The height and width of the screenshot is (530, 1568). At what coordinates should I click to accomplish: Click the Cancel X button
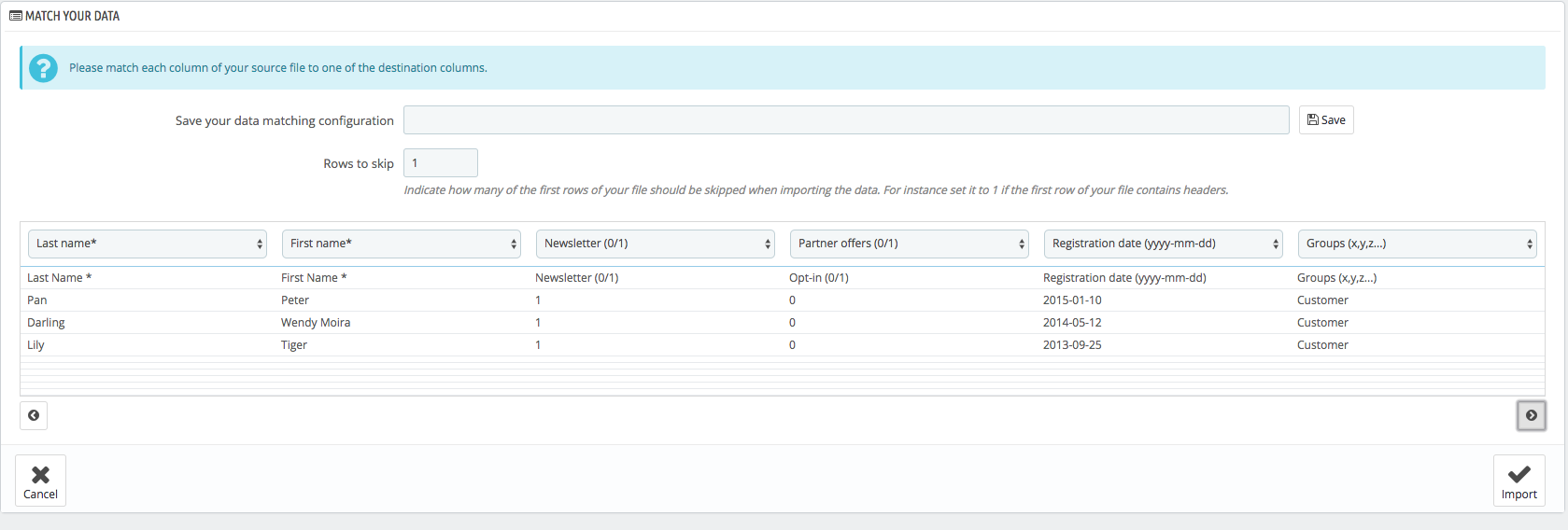point(40,481)
